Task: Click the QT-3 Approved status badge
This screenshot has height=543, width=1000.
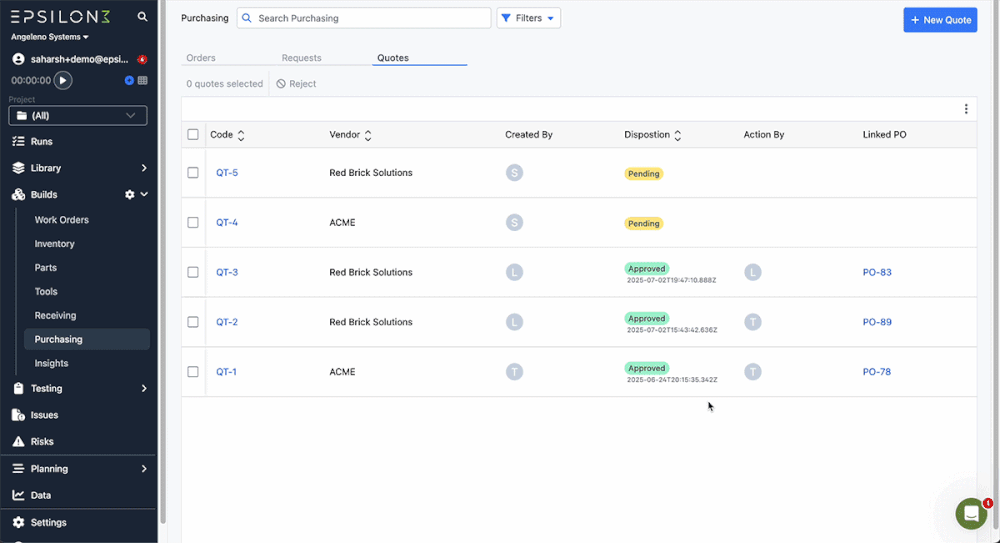Action: 646,269
